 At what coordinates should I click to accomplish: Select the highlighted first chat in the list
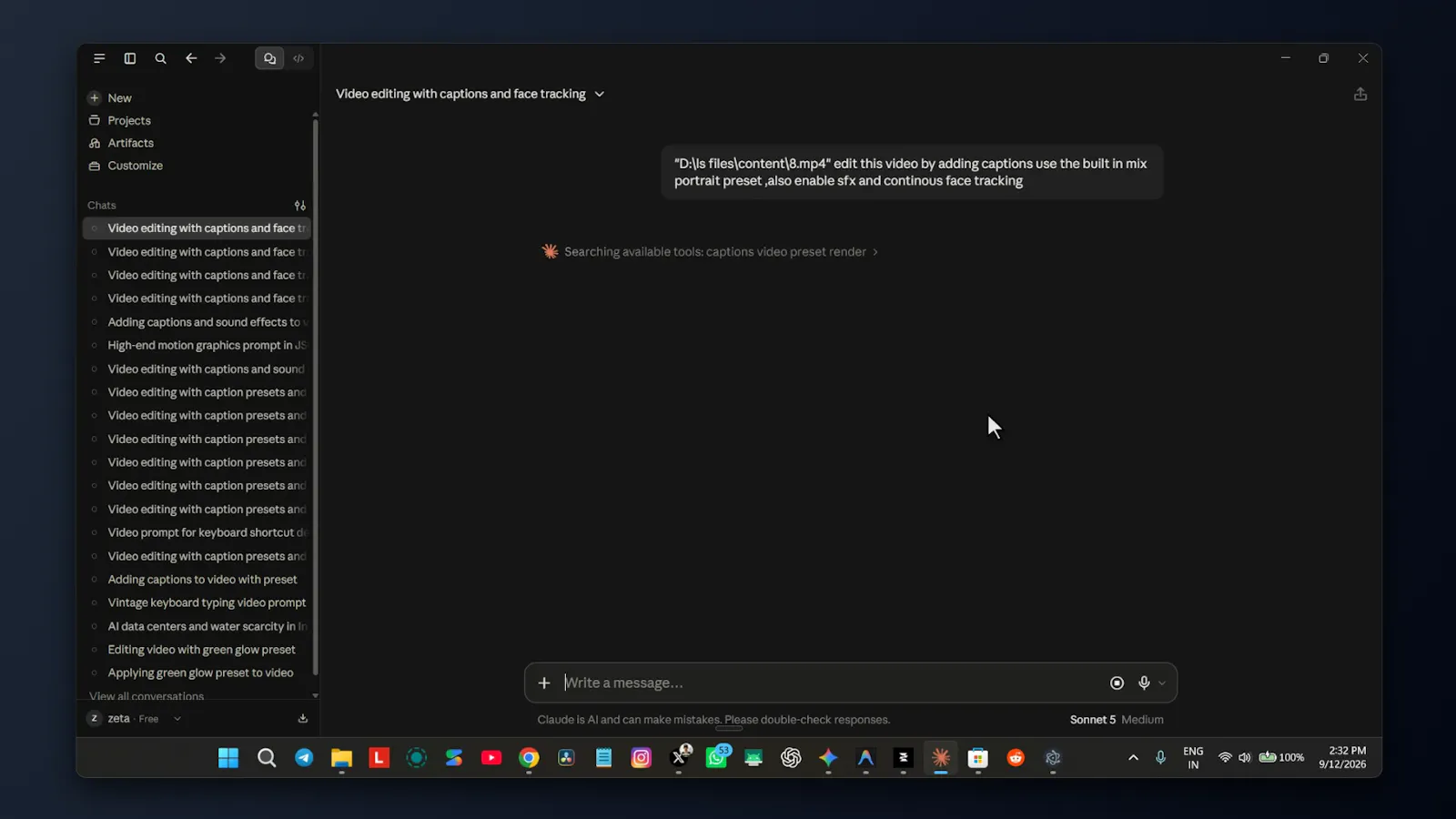[x=197, y=228]
